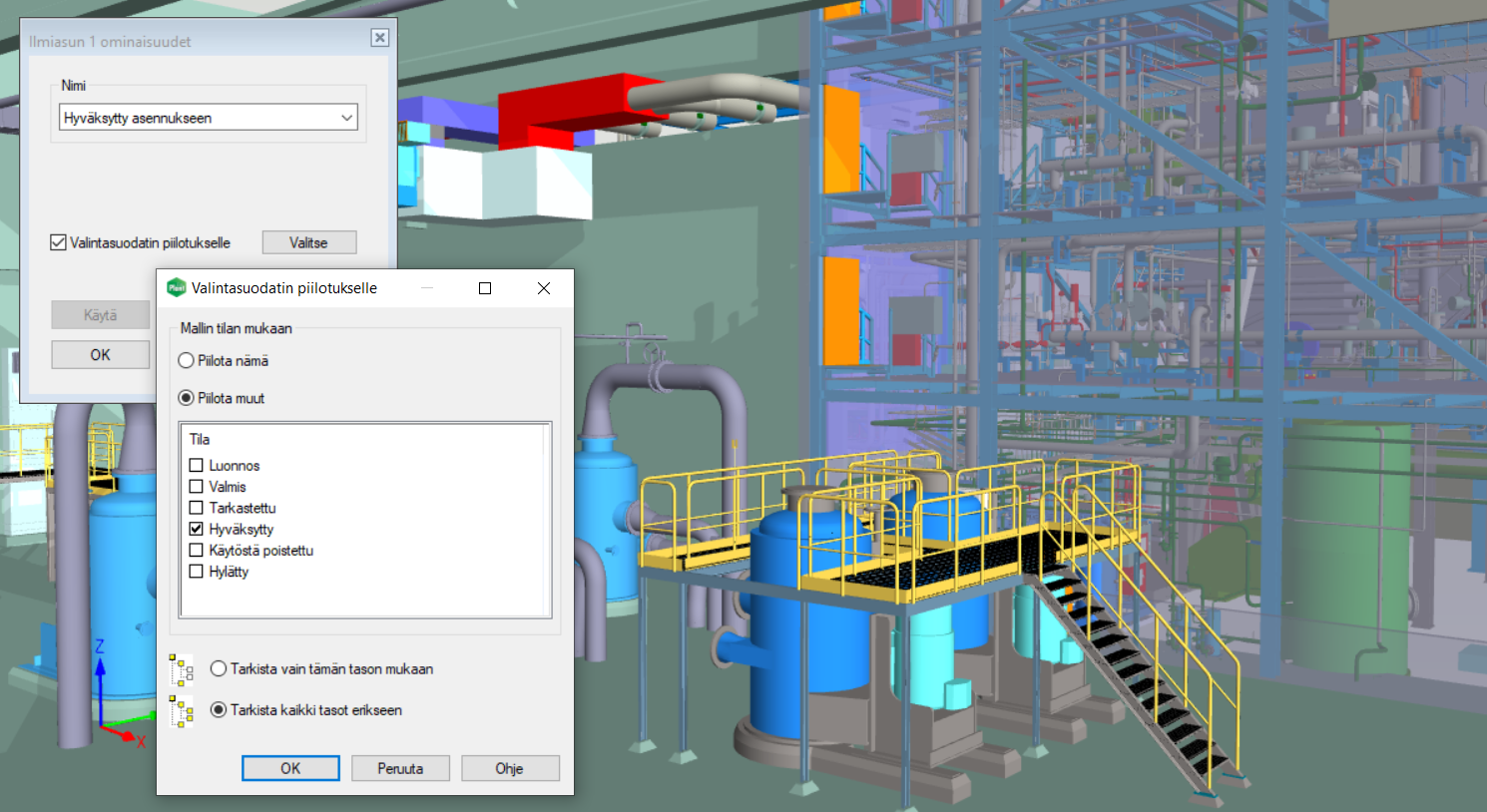This screenshot has width=1487, height=812.
Task: Select Tarkista vain tämän tason mukaan
Action: [x=219, y=669]
